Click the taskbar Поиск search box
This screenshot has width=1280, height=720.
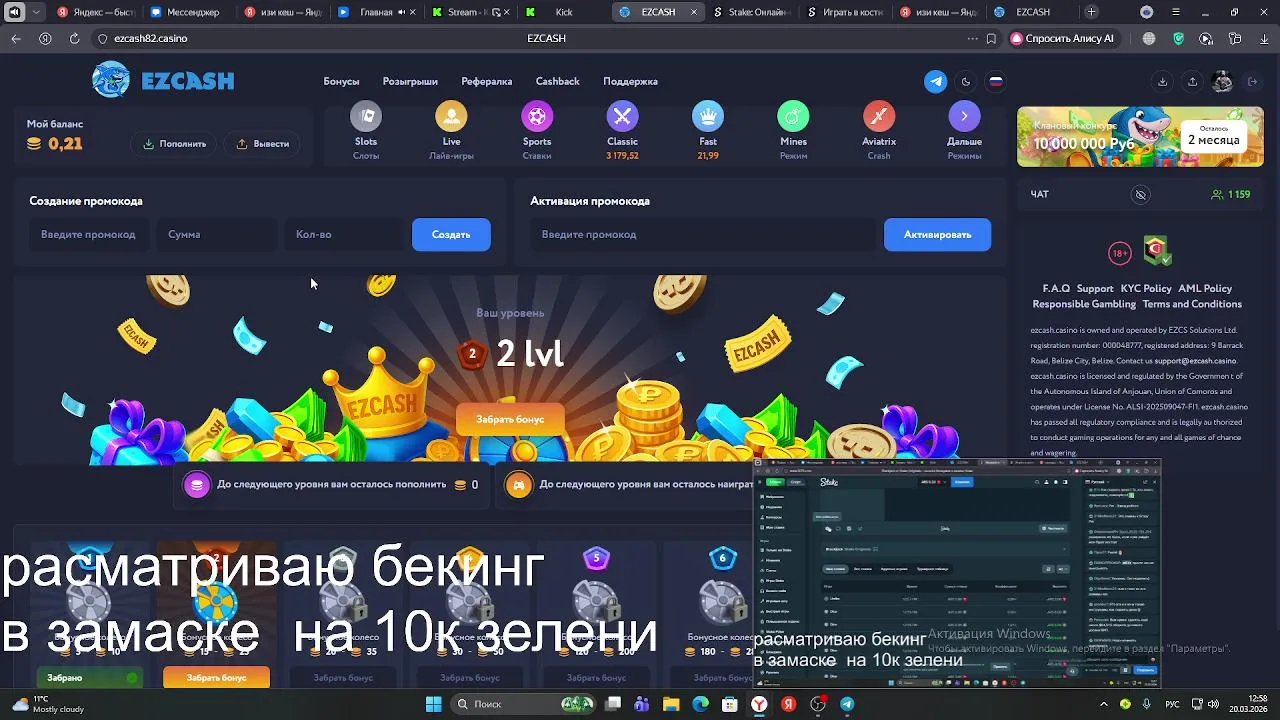coord(522,704)
